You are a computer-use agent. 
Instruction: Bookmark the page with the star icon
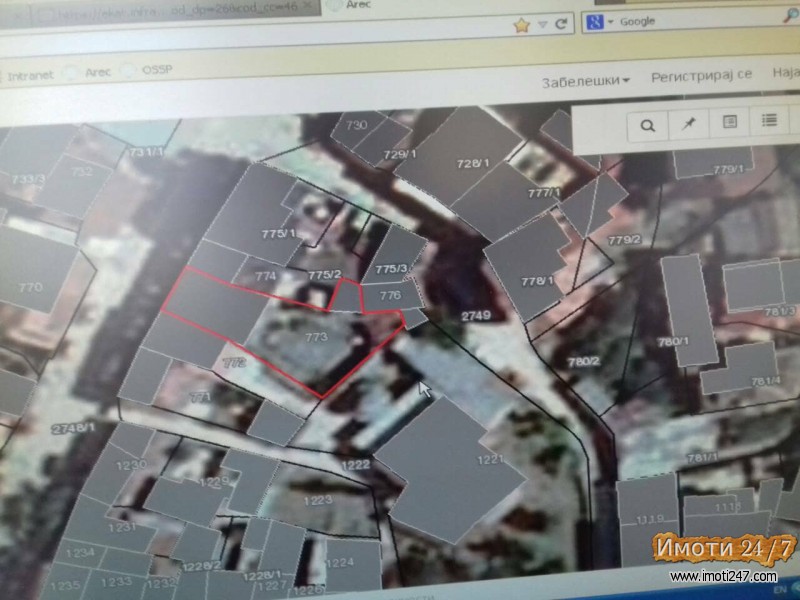[521, 25]
